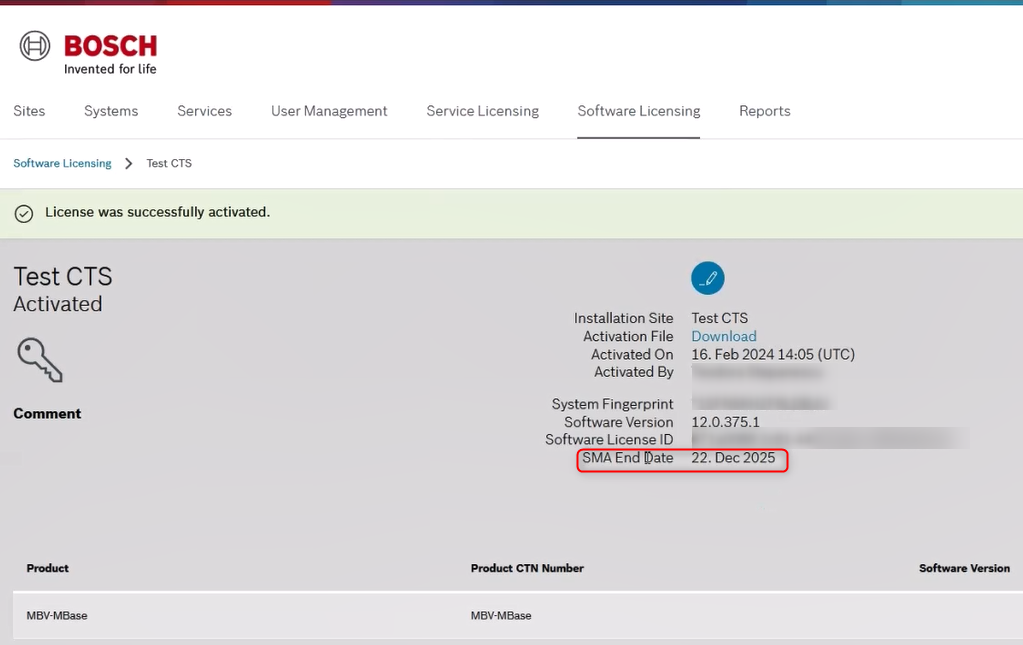Click the breadcrumb chevron arrow
Image resolution: width=1023 pixels, height=645 pixels.
pos(129,163)
